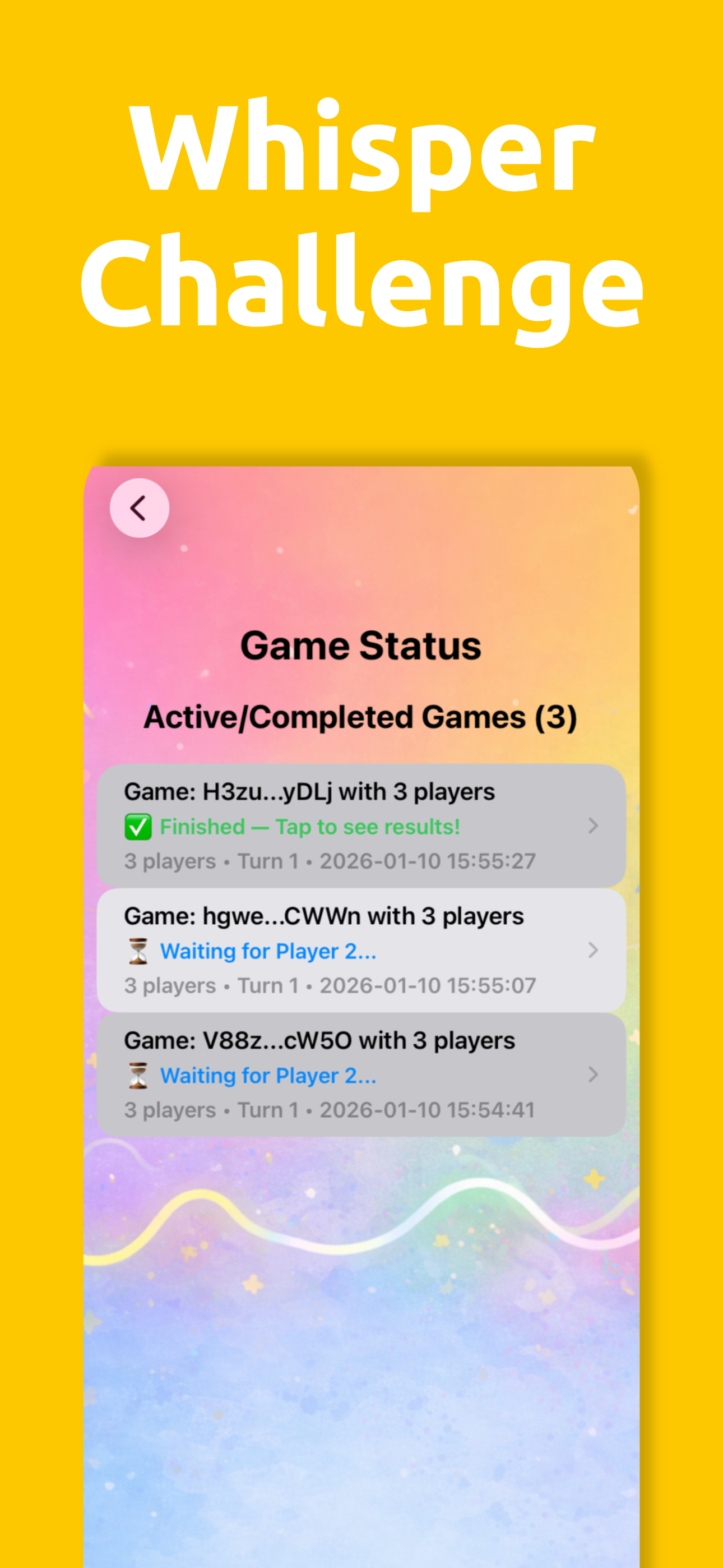Viewport: 723px width, 1568px height.
Task: Open chevron on hgwe...CWWn game row
Action: click(593, 950)
